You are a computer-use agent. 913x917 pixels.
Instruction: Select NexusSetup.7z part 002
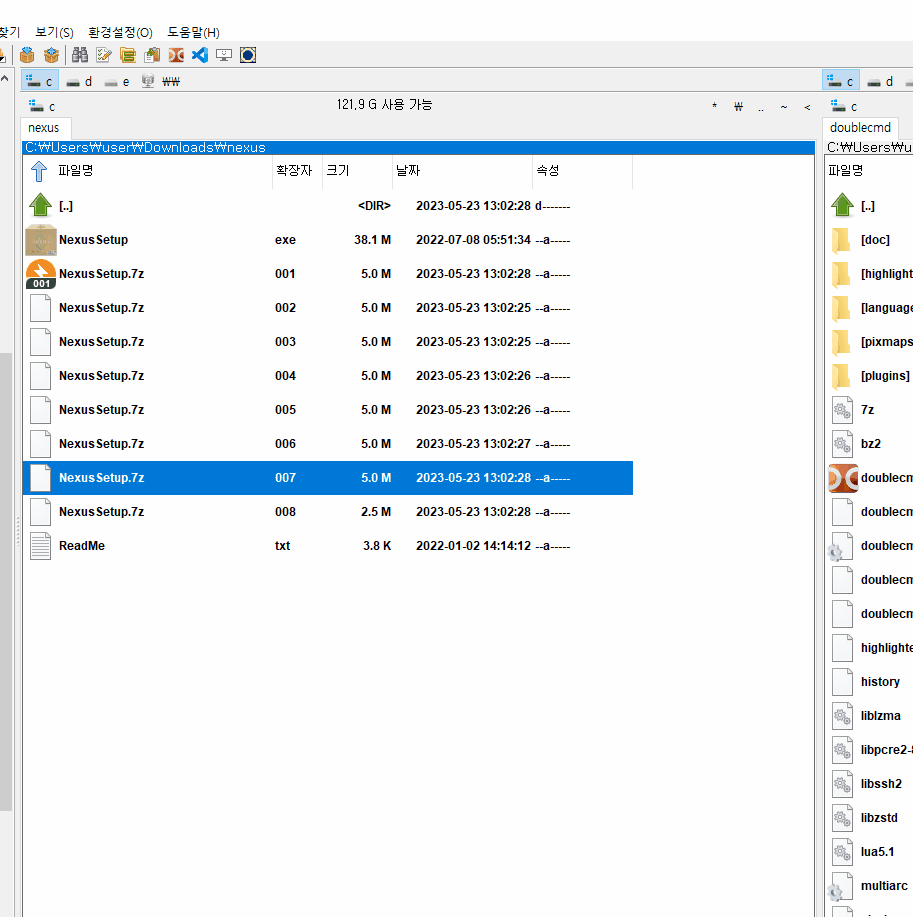[x=328, y=308]
